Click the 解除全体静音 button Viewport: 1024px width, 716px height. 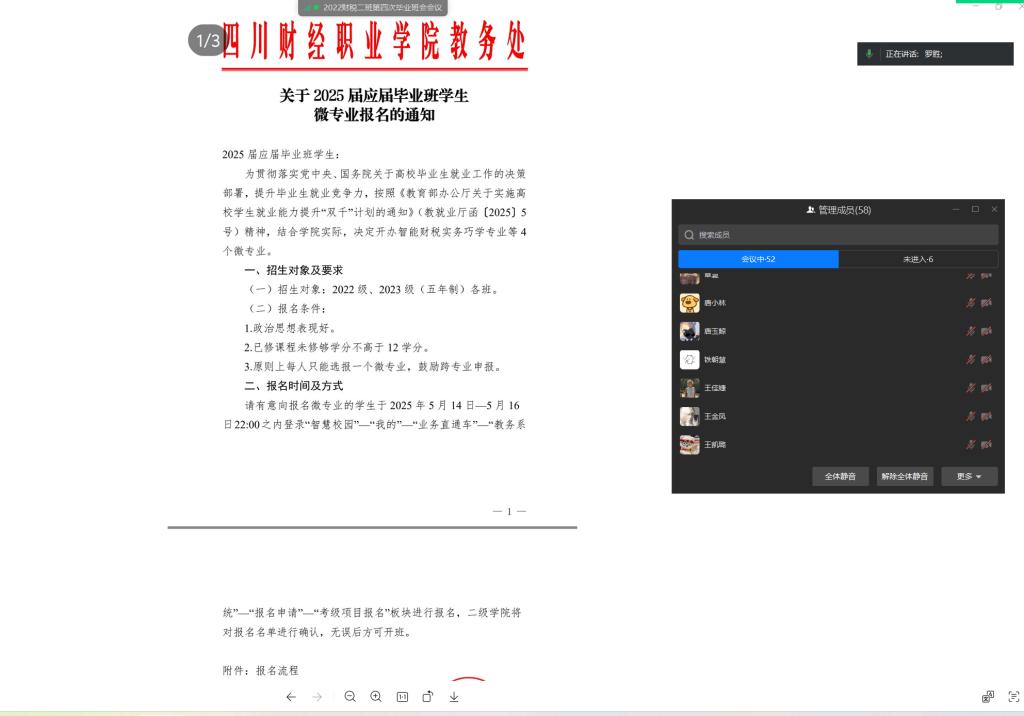pos(905,477)
